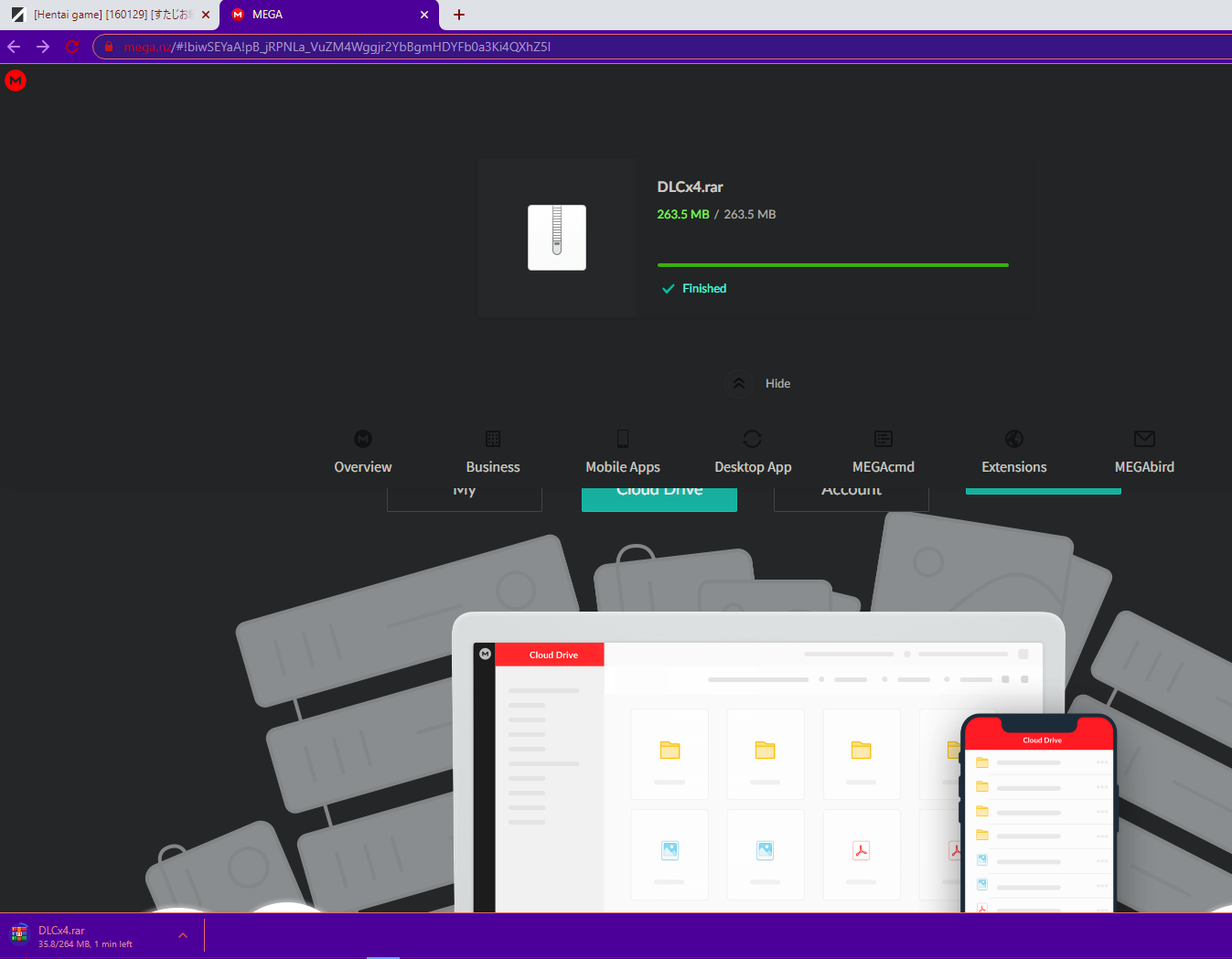Click the 263.5 MB downloaded size text
The image size is (1232, 959).
tap(683, 214)
